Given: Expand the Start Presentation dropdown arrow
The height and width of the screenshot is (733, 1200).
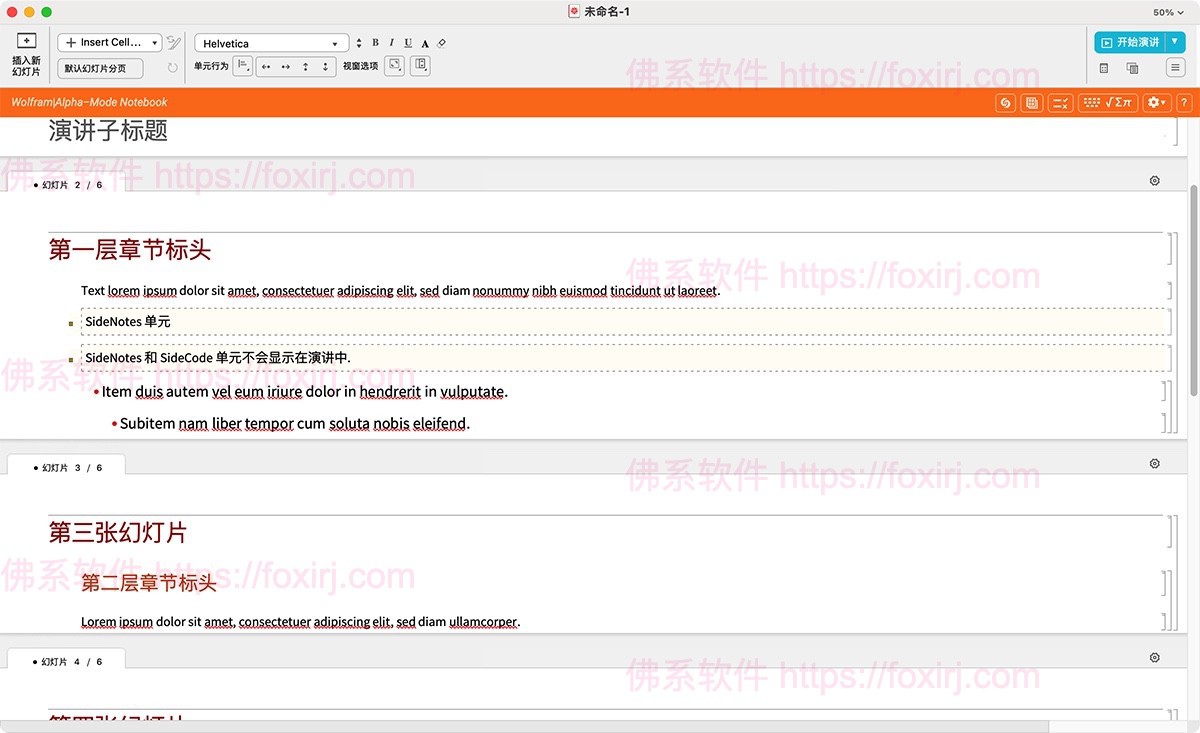Looking at the screenshot, I should click(x=1175, y=42).
